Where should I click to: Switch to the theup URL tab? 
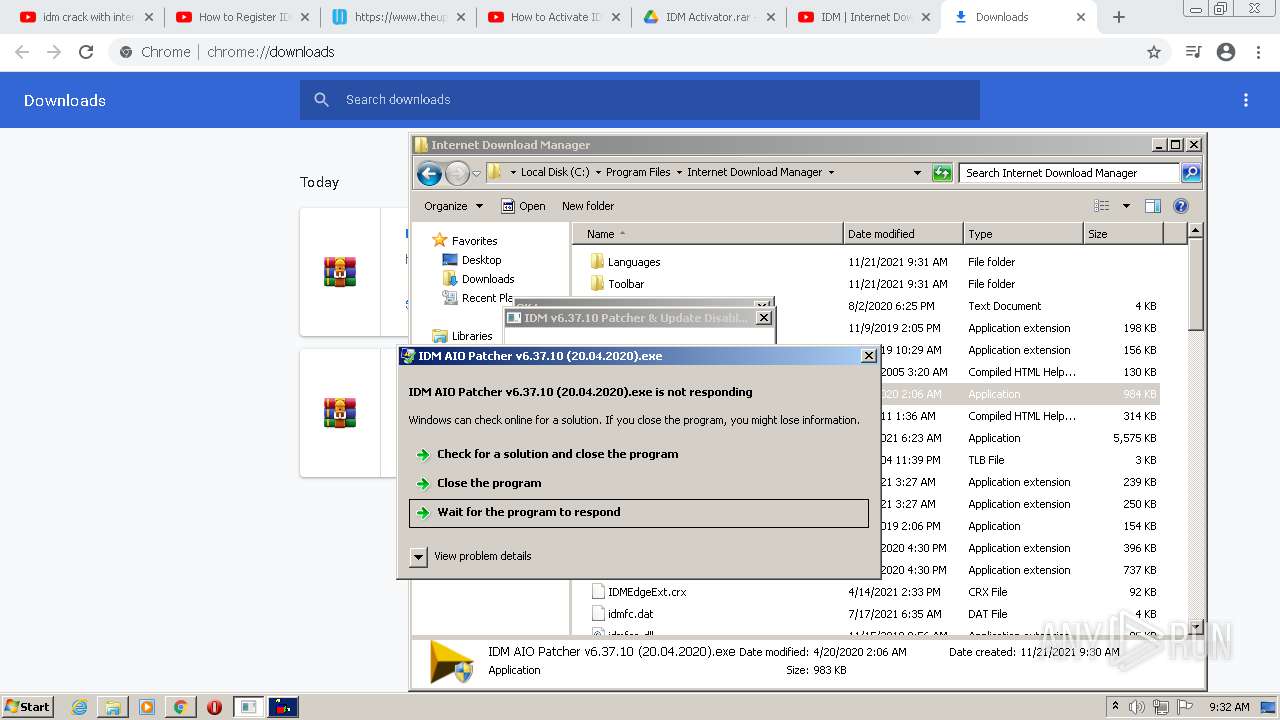point(400,17)
